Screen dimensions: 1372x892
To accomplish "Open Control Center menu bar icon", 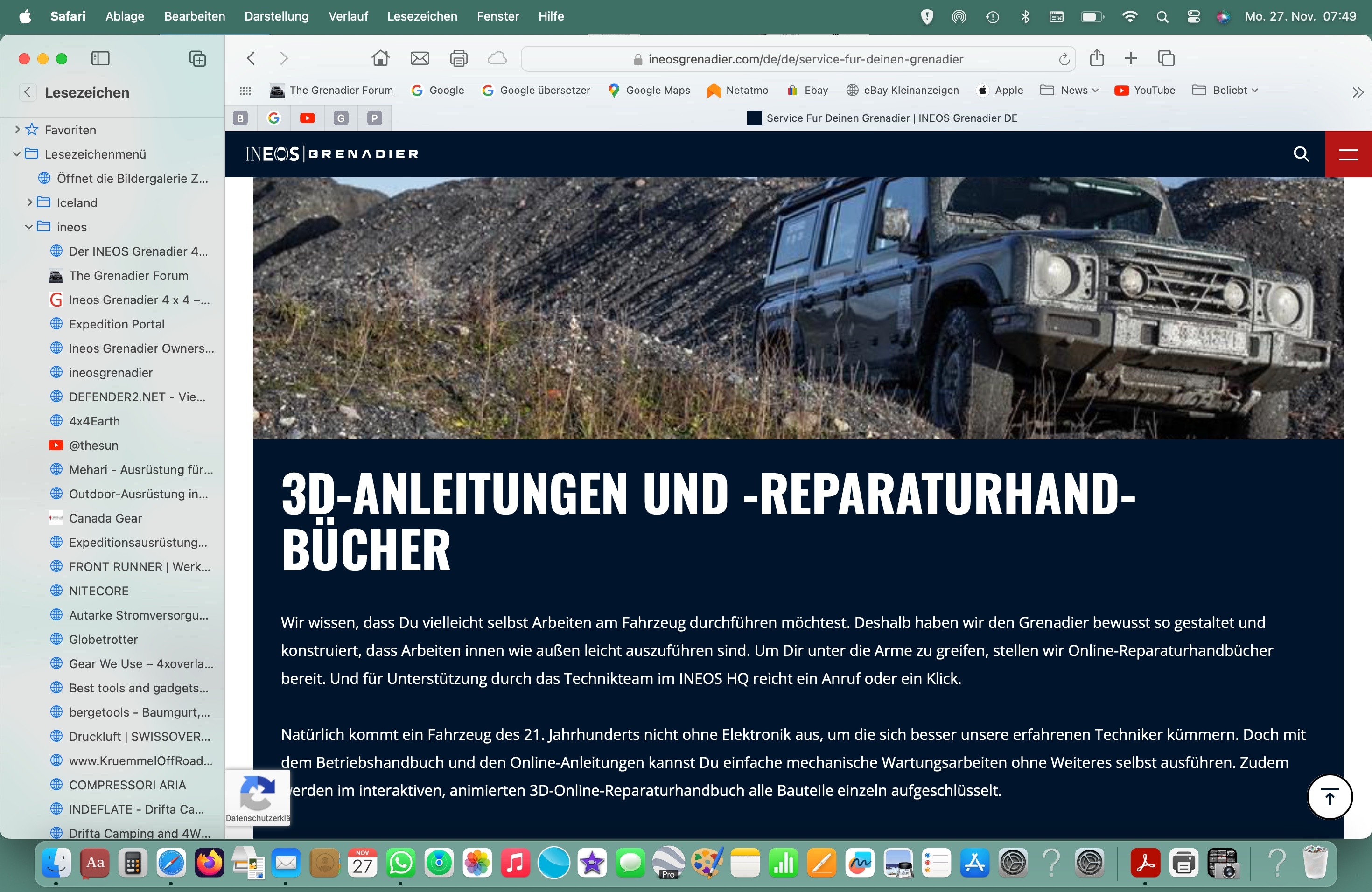I will tap(1193, 17).
